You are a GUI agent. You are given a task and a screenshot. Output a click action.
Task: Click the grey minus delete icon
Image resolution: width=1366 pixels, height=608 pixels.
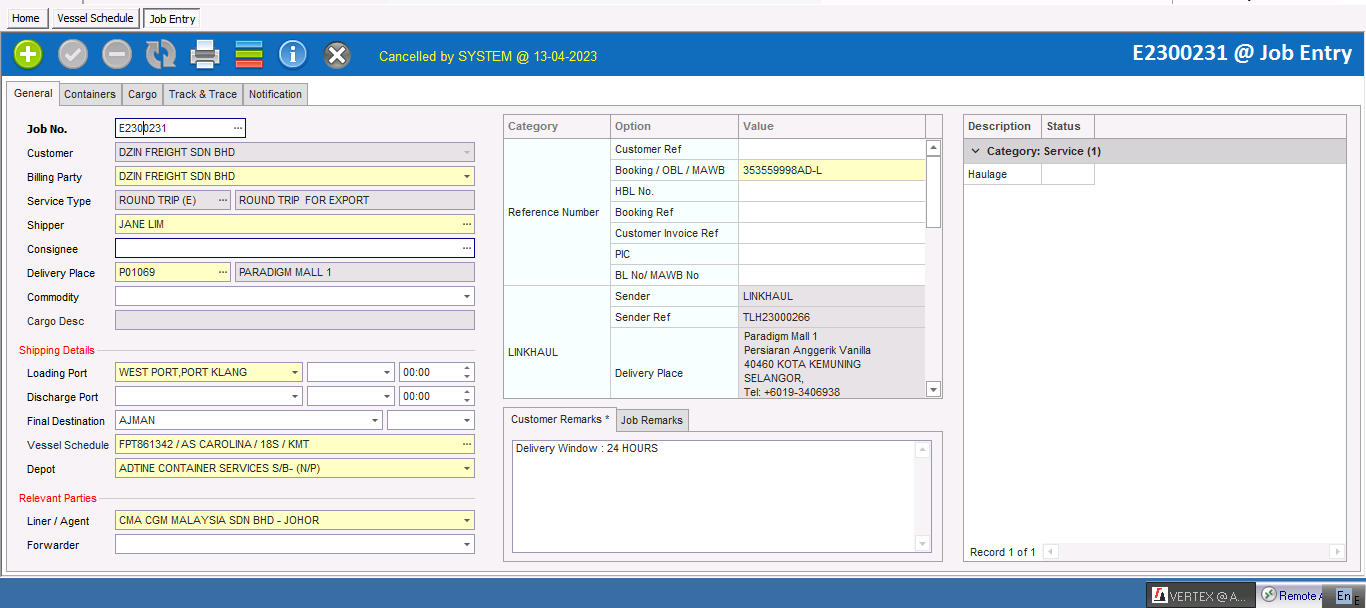117,54
